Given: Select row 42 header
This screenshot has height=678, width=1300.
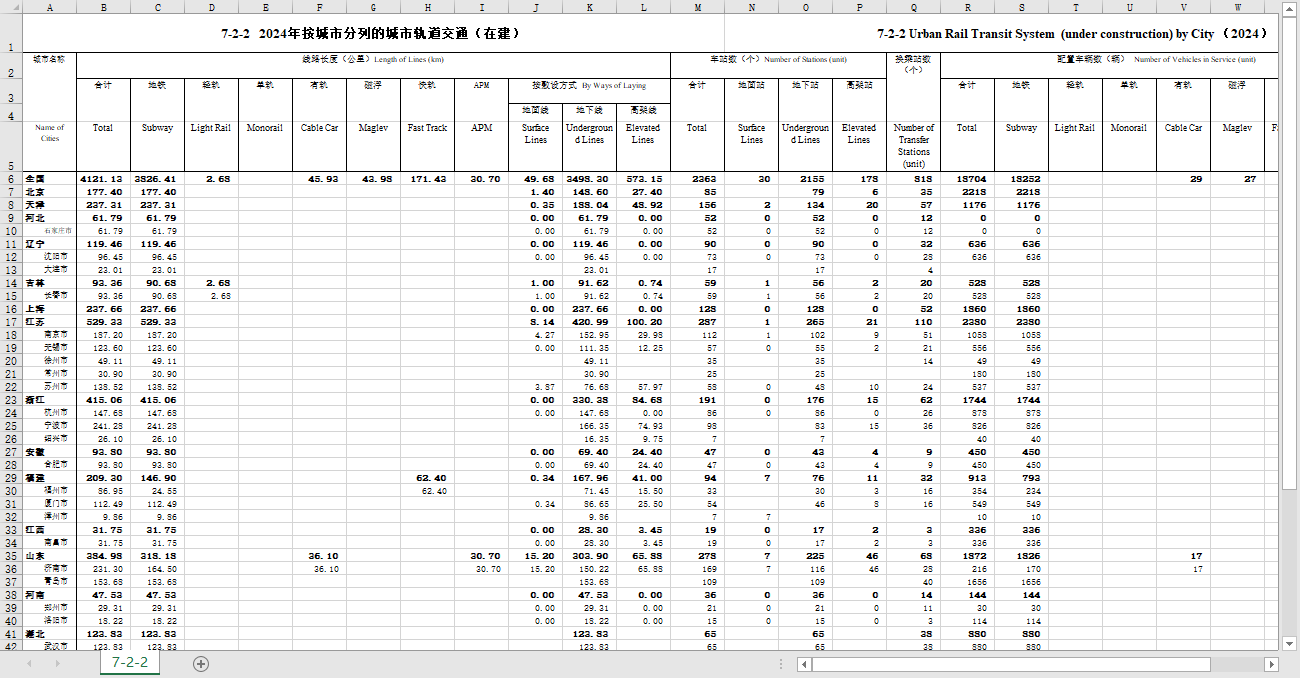Looking at the screenshot, I should tap(11, 646).
